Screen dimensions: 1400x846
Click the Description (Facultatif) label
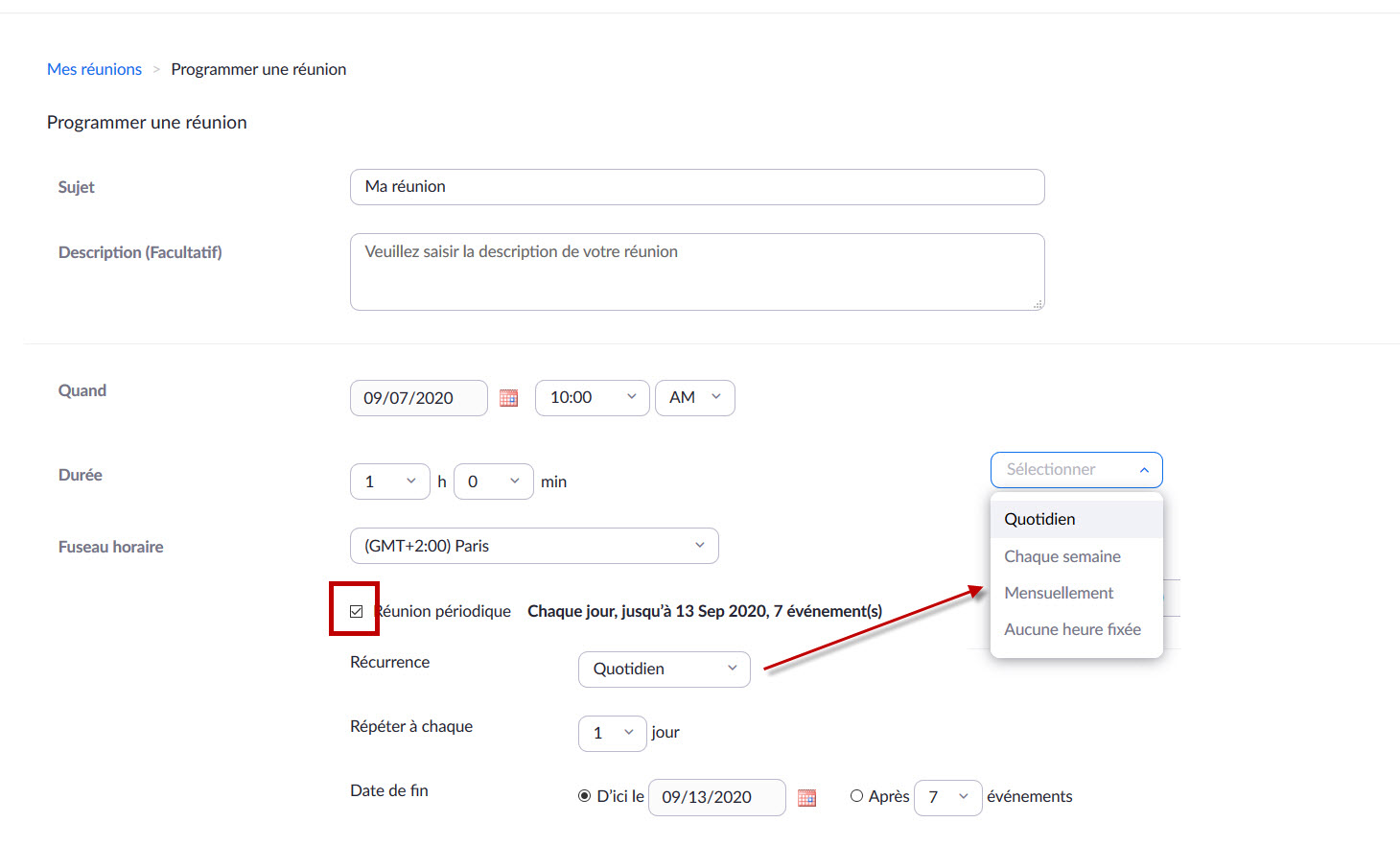[140, 252]
